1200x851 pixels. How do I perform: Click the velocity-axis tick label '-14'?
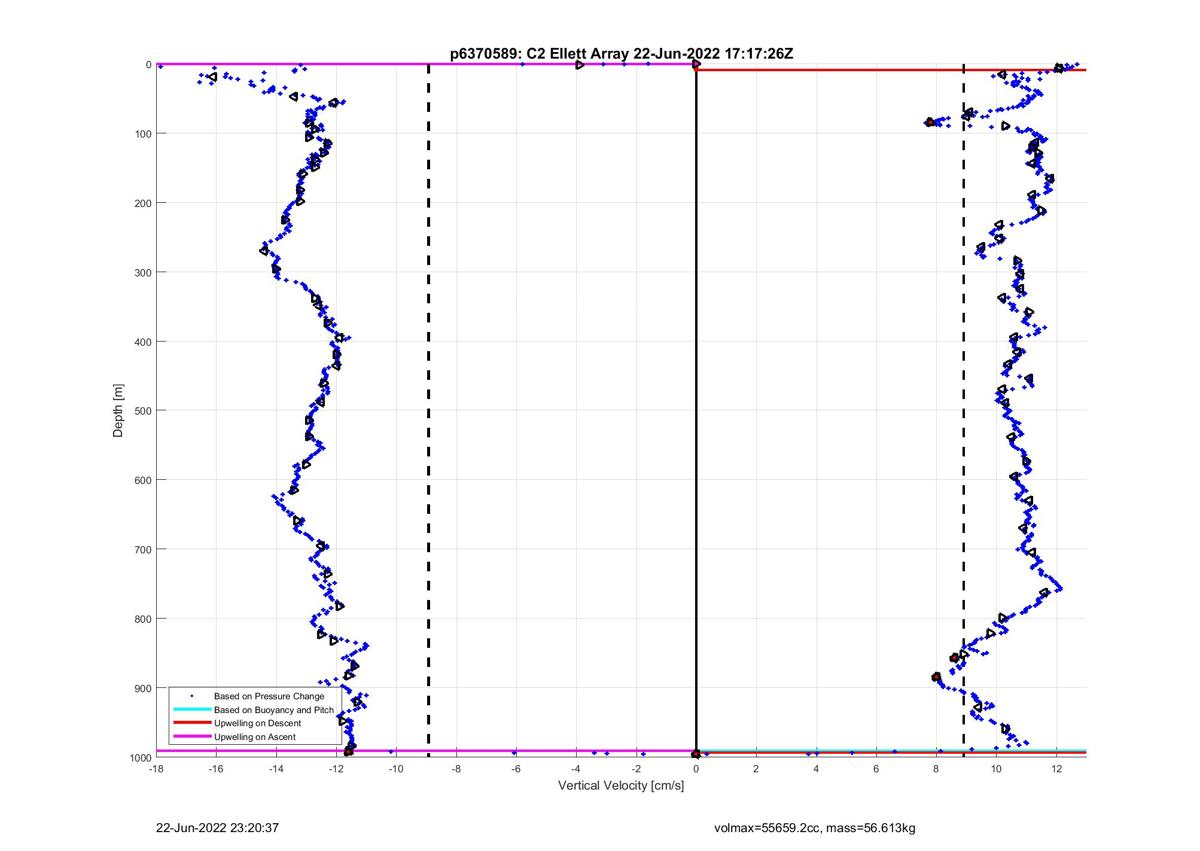click(x=276, y=769)
